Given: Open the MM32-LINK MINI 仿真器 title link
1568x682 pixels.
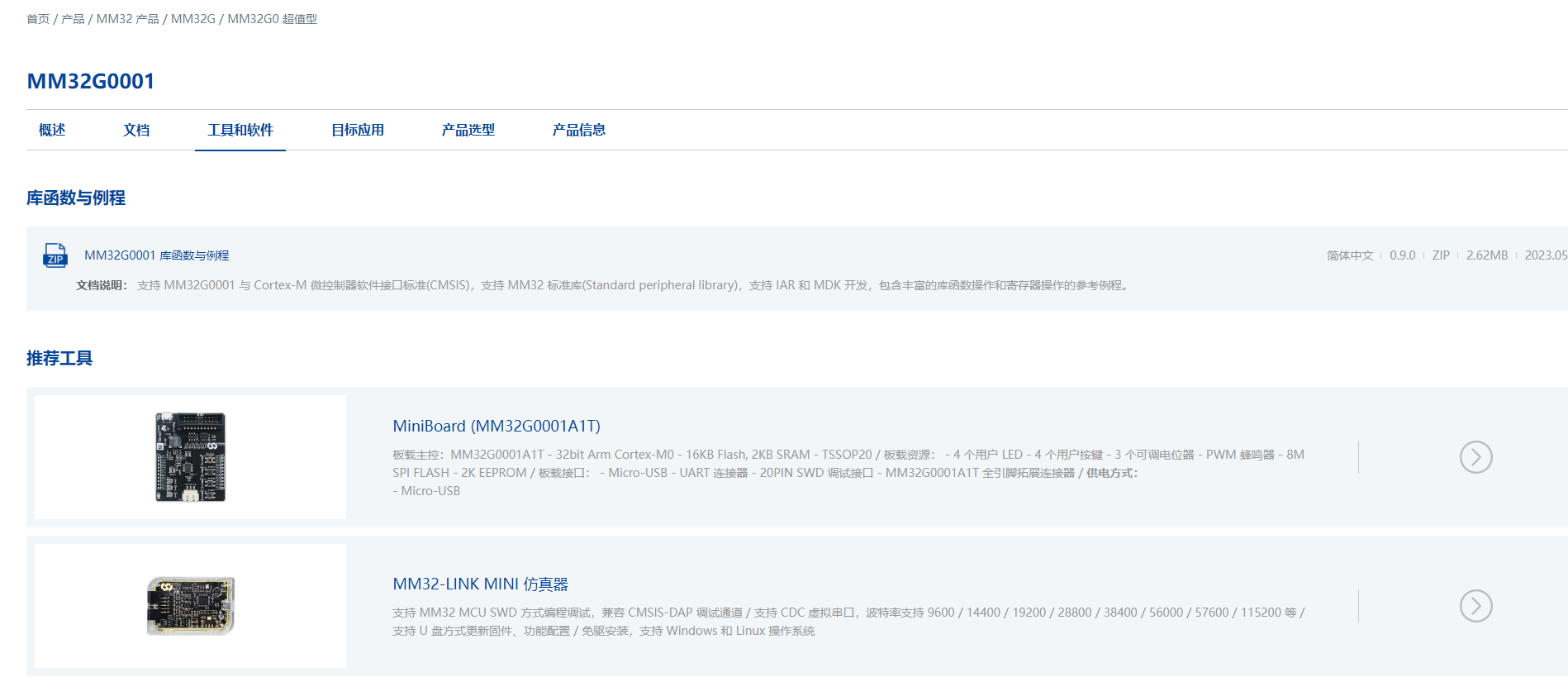Looking at the screenshot, I should tap(480, 584).
